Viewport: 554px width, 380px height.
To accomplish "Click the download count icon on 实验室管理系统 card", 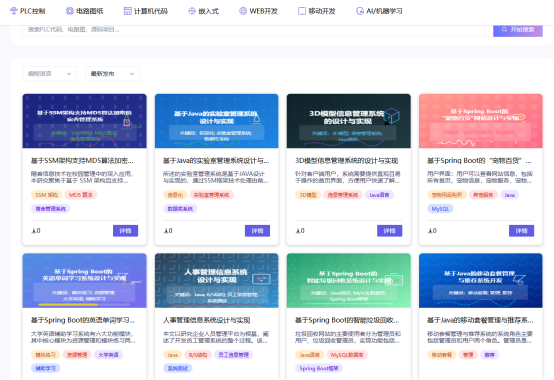I will coord(166,231).
